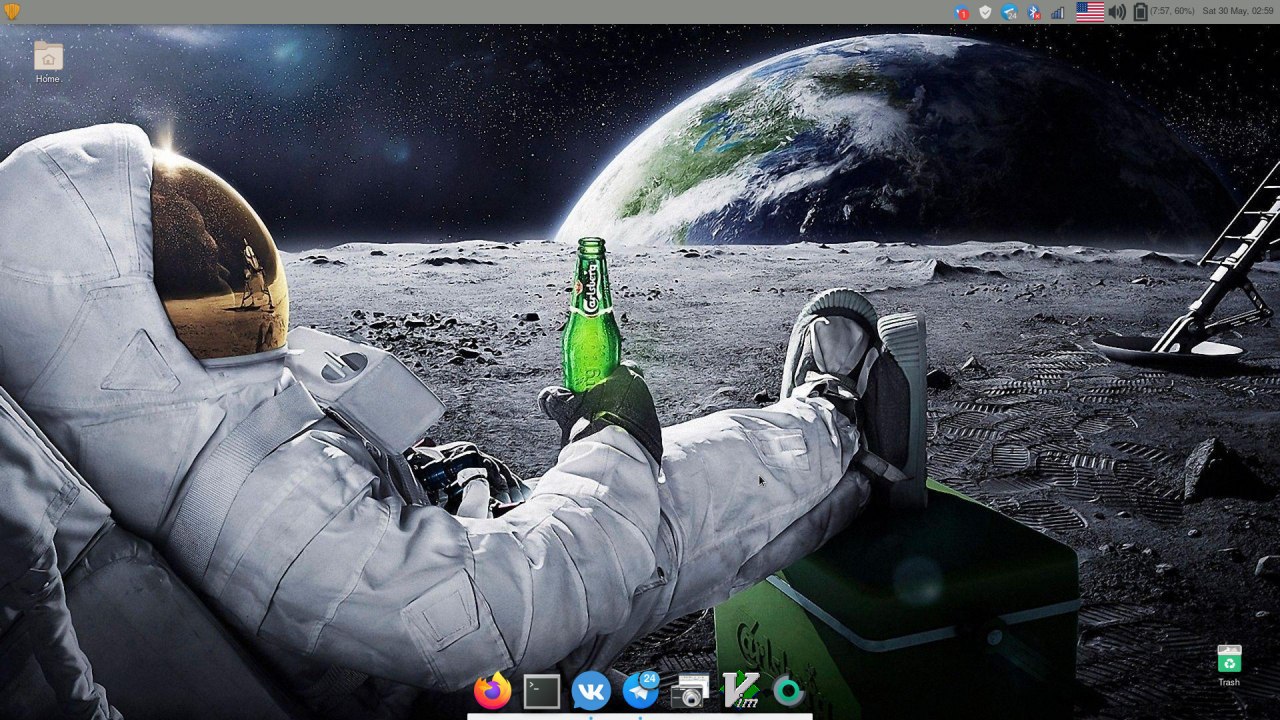Click the Bluetooth tray icon
Viewport: 1280px width, 720px height.
1034,12
